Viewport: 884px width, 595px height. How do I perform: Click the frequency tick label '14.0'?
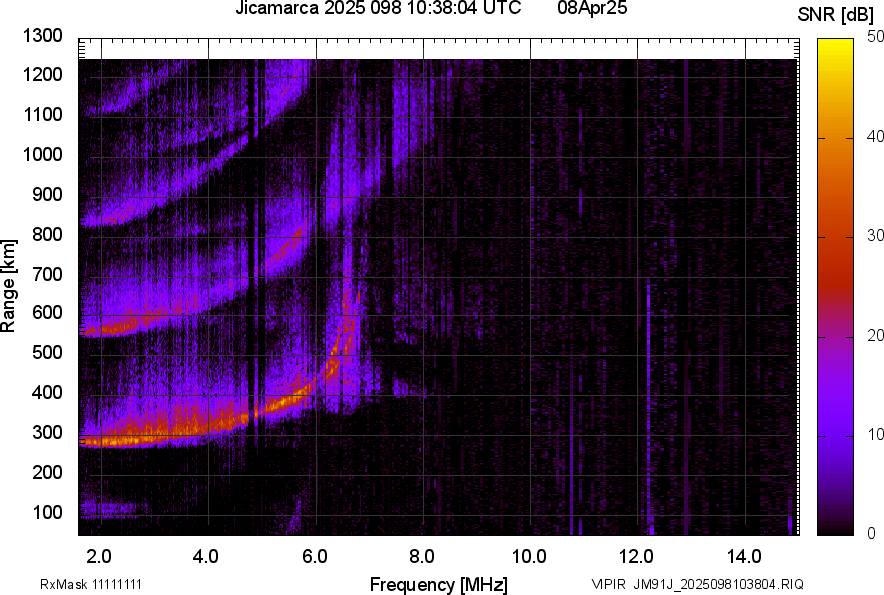(x=744, y=557)
